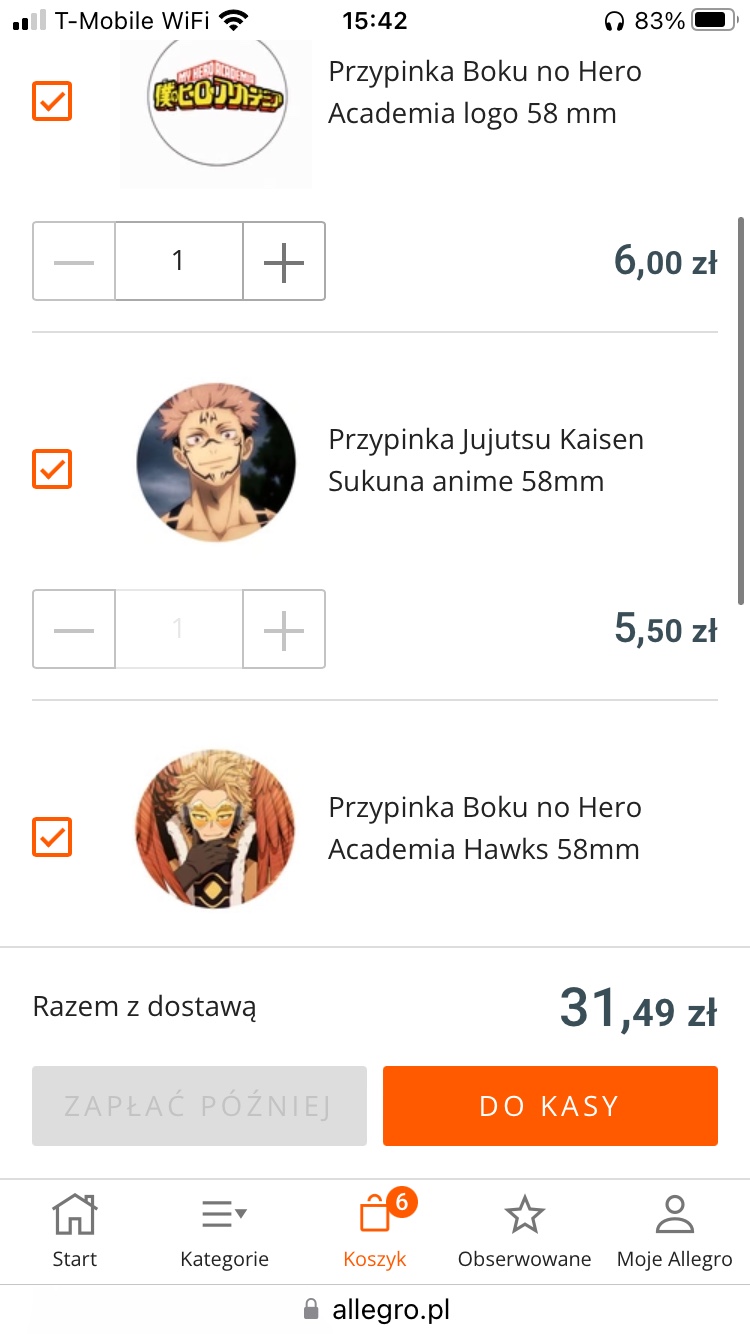Open the Obserwowane star icon

coord(524,1215)
